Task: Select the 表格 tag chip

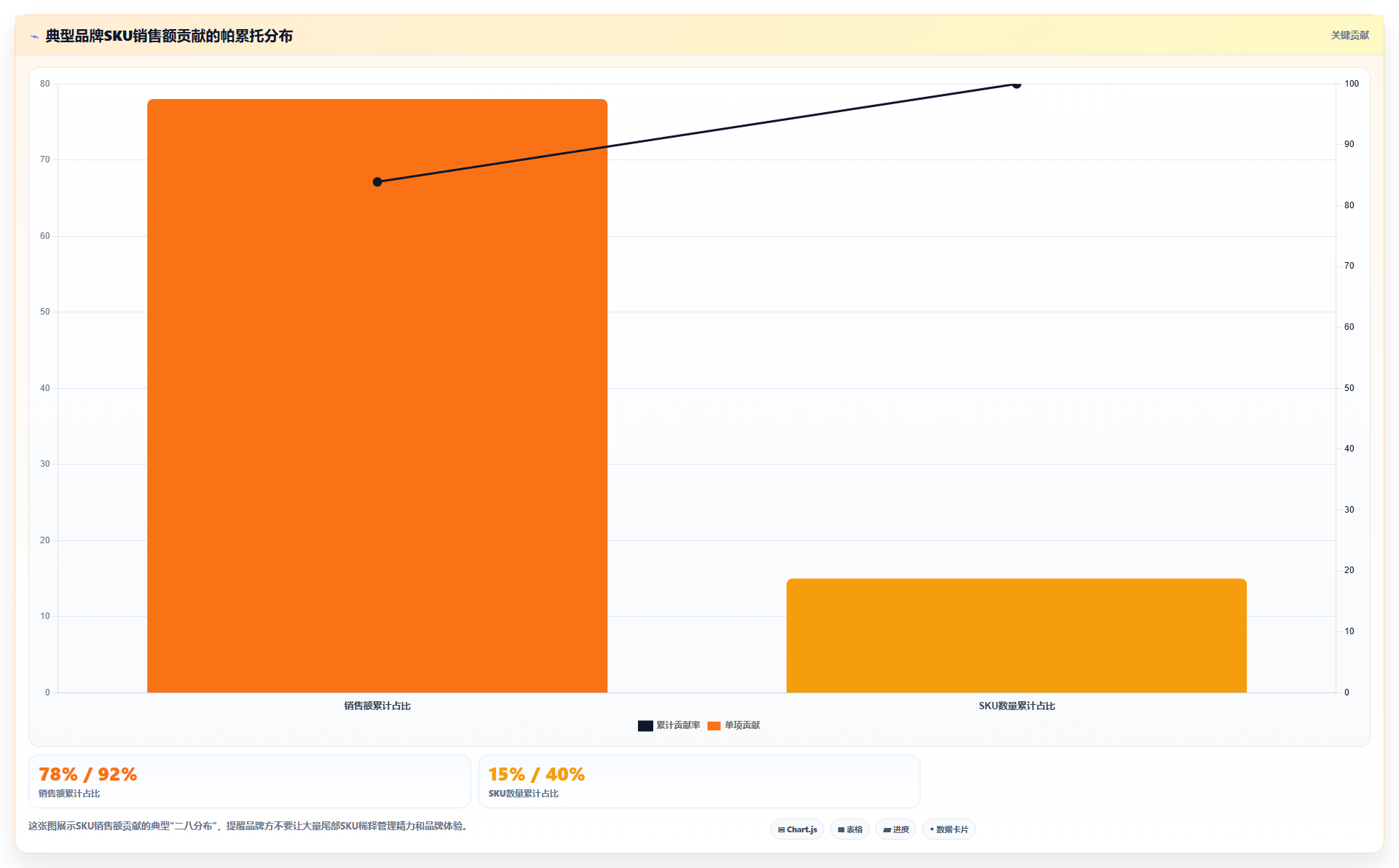Action: tap(850, 829)
